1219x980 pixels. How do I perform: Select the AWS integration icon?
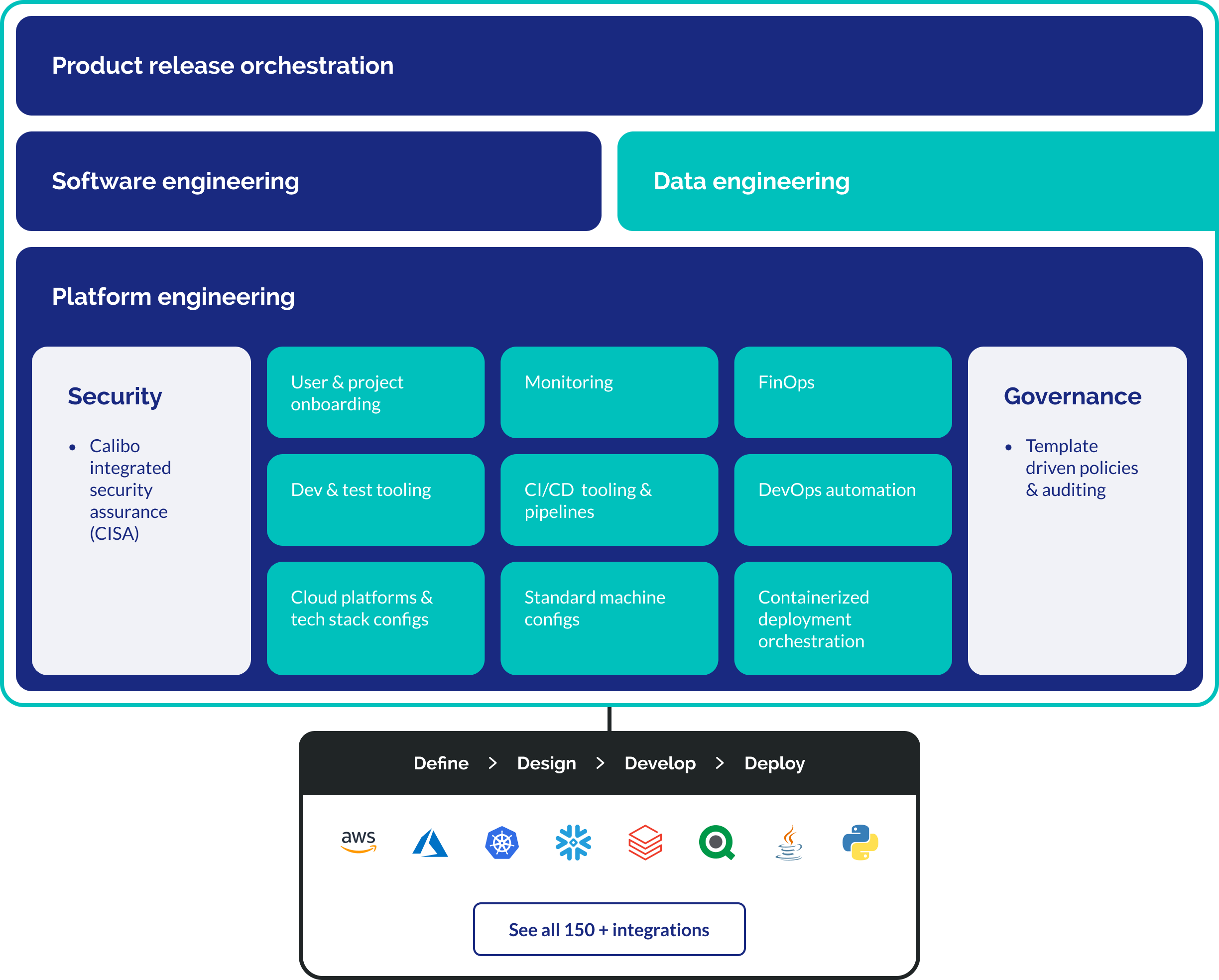358,843
